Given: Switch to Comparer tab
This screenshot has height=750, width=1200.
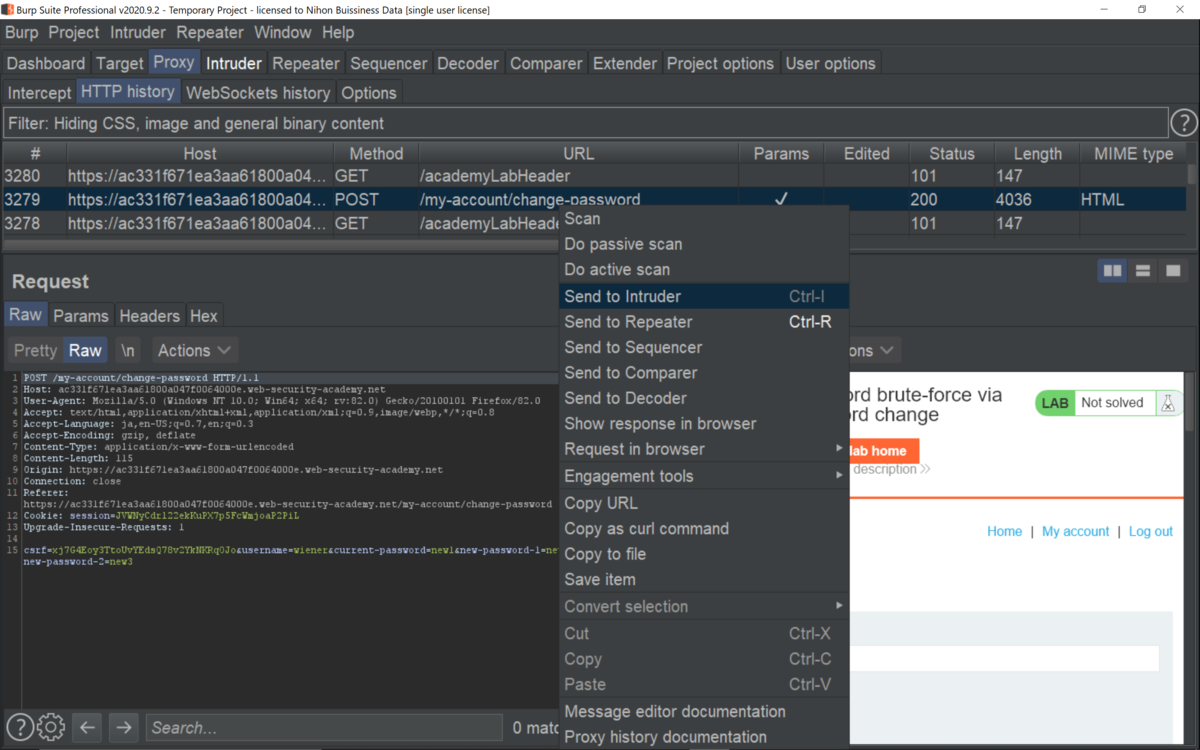Looking at the screenshot, I should click(x=546, y=63).
